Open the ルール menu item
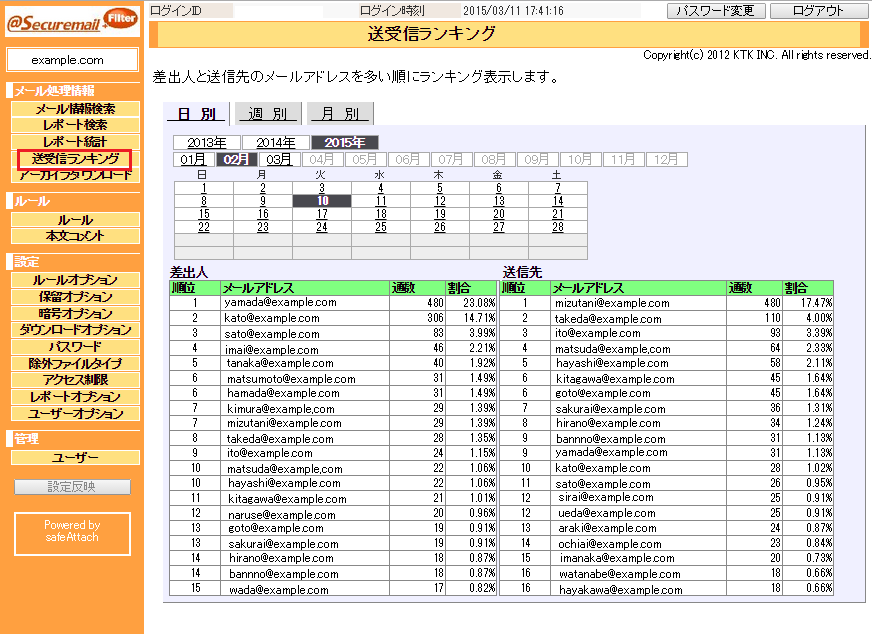872x634 pixels. 75,220
